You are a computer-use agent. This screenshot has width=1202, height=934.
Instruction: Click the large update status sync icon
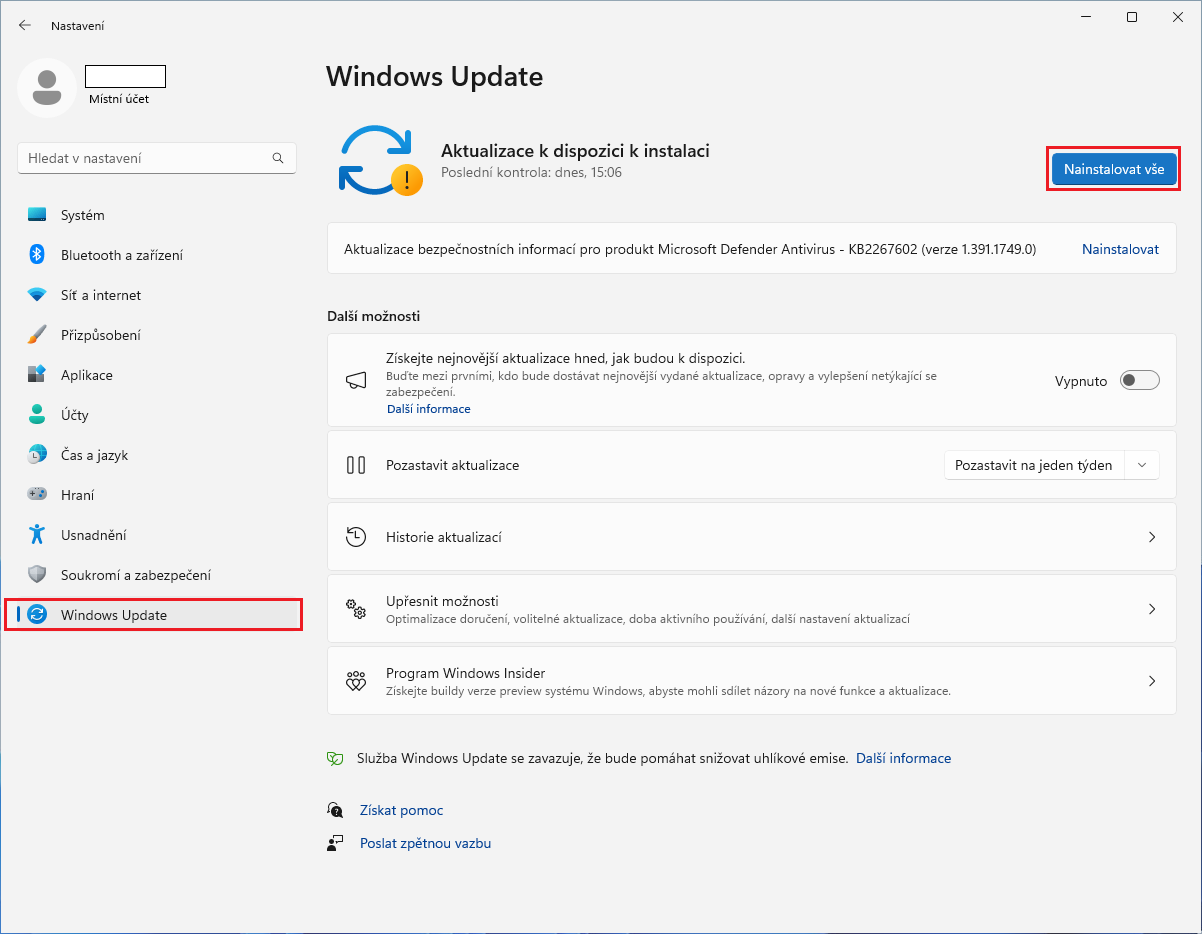point(379,161)
